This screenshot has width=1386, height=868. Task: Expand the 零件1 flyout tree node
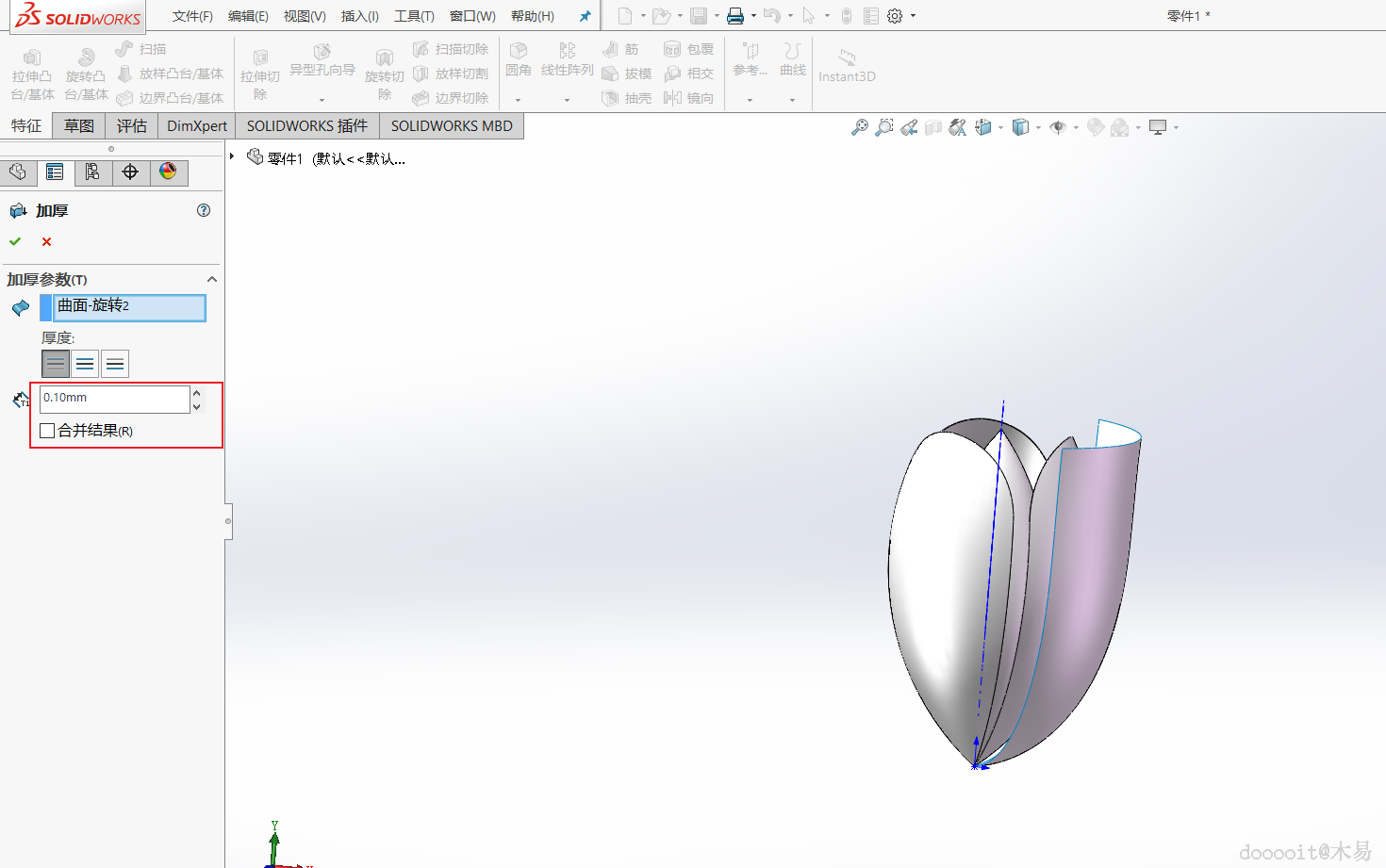(232, 156)
